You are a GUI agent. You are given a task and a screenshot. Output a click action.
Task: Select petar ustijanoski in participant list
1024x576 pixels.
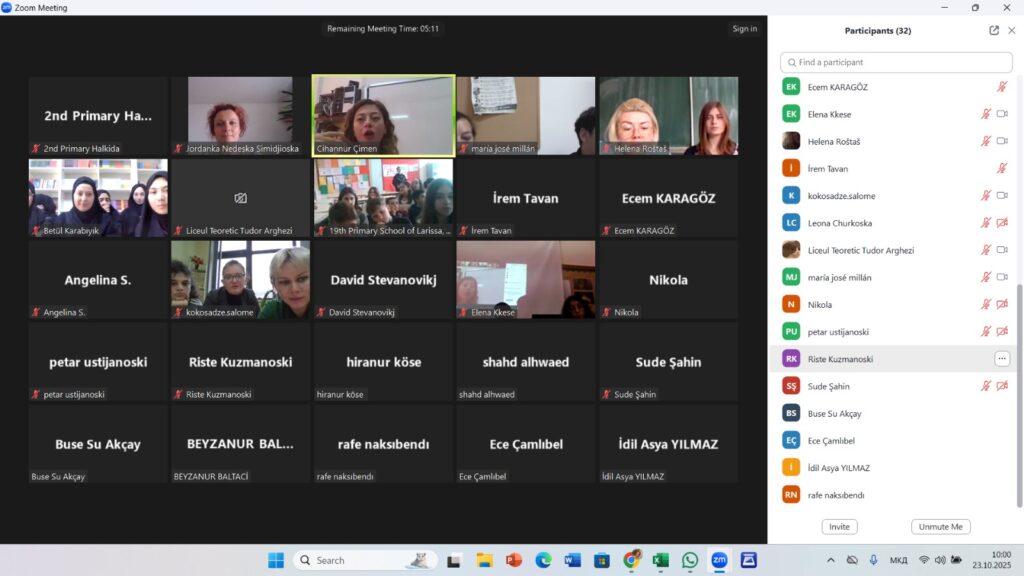(x=838, y=332)
